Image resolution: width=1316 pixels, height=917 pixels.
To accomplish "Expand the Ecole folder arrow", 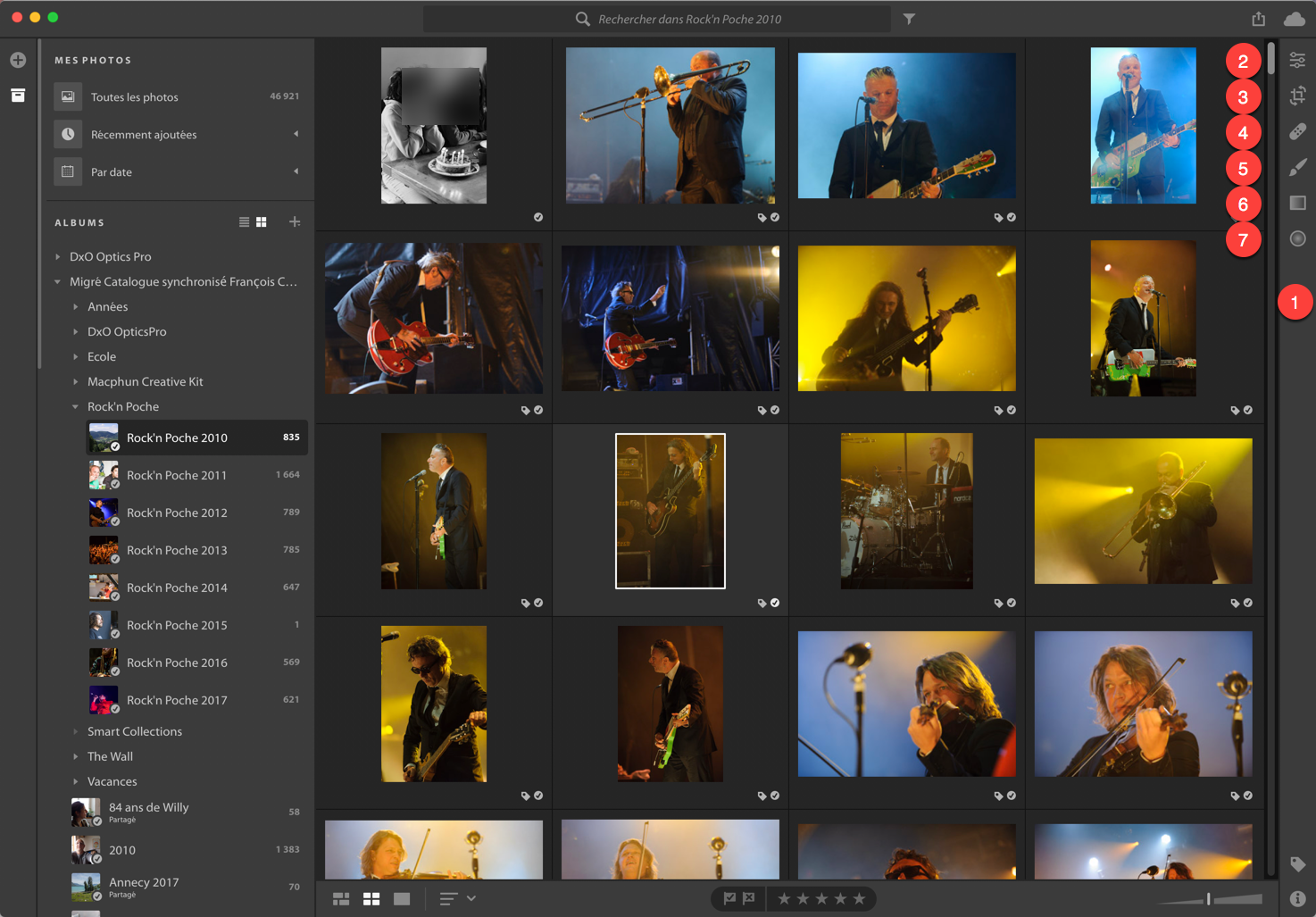I will (x=76, y=356).
